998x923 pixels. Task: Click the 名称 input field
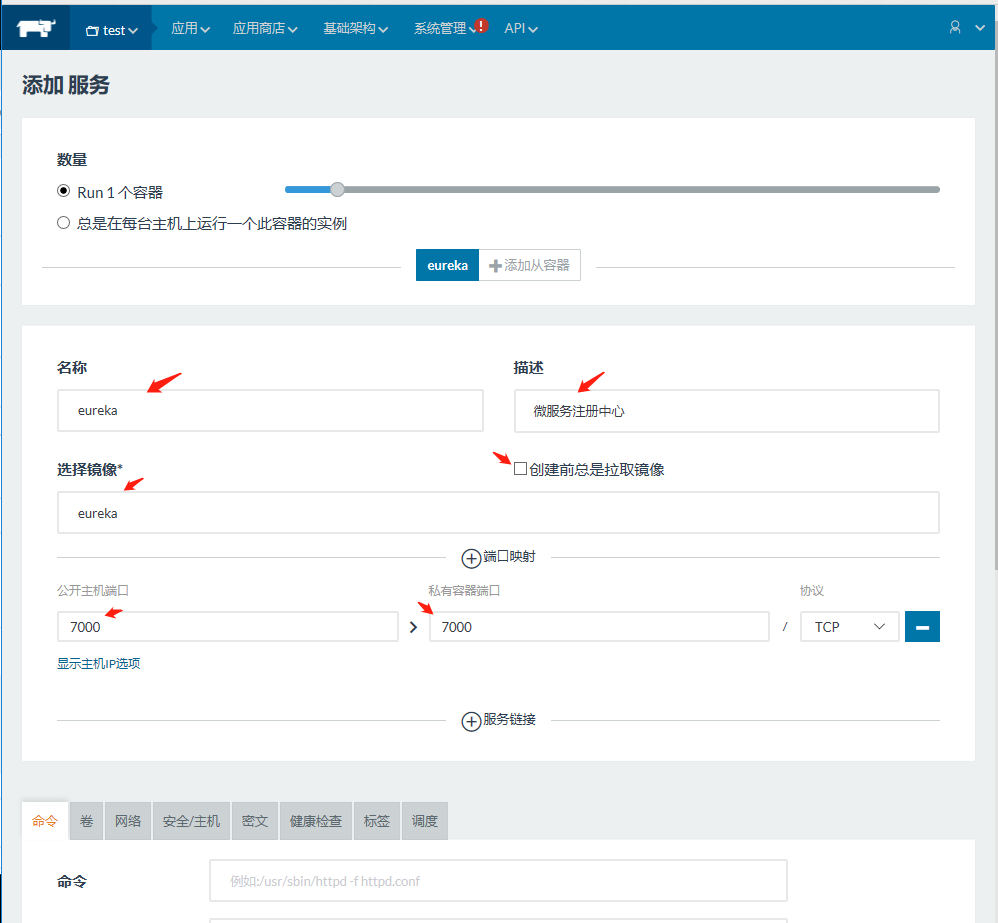271,411
